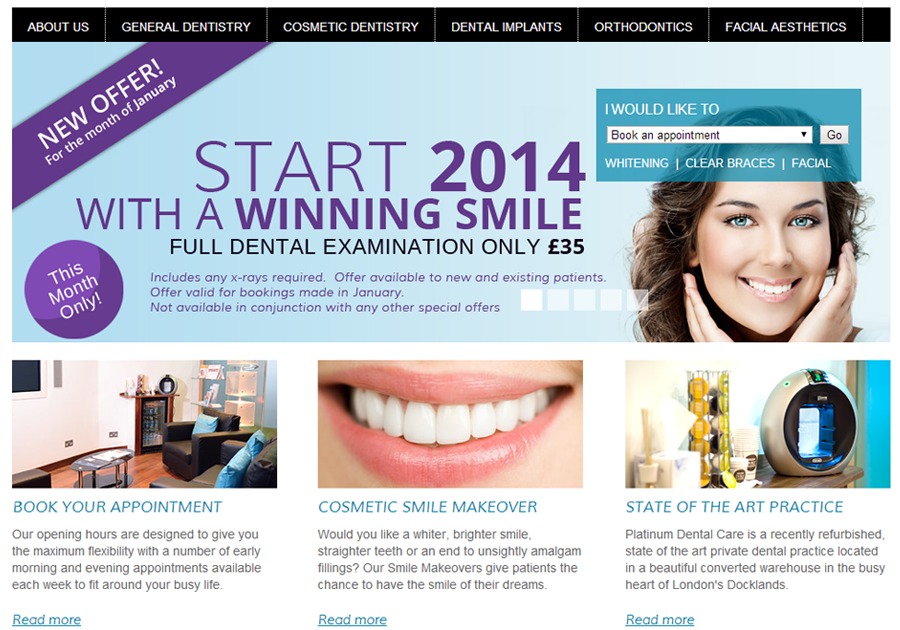Screen dimensions: 900x630
Task: Follow the Whitening quick link
Action: click(x=637, y=163)
